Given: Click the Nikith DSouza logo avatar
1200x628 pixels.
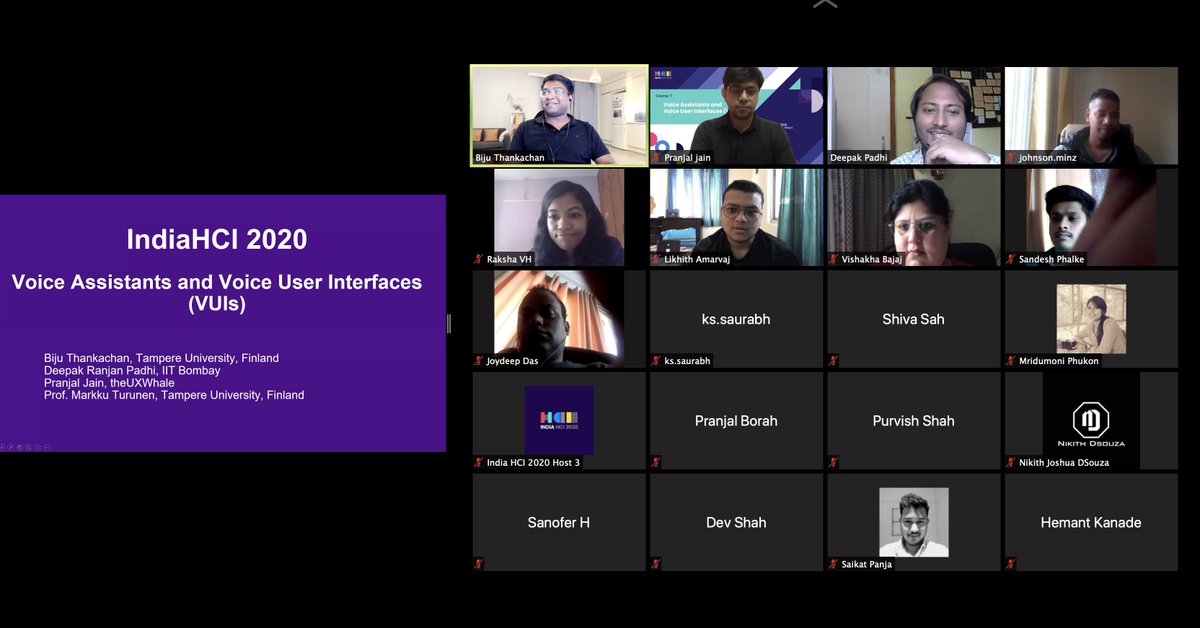Looking at the screenshot, I should pyautogui.click(x=1091, y=420).
